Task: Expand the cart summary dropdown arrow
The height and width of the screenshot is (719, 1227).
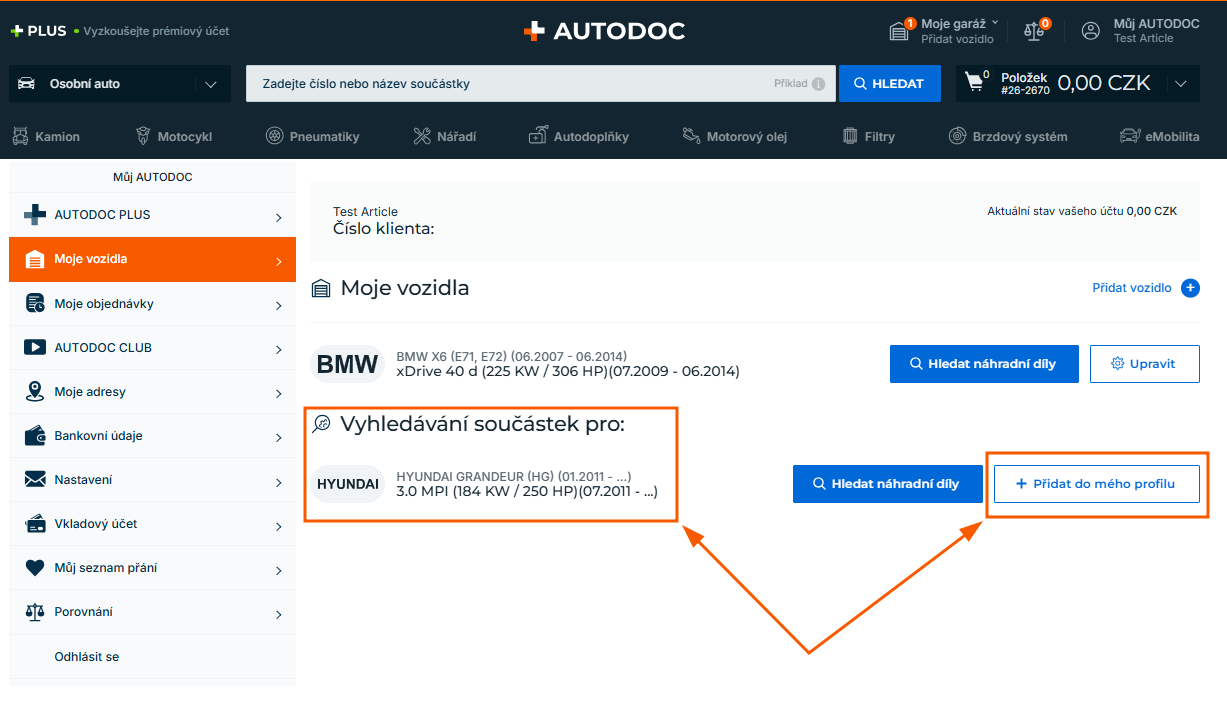Action: (x=1181, y=84)
